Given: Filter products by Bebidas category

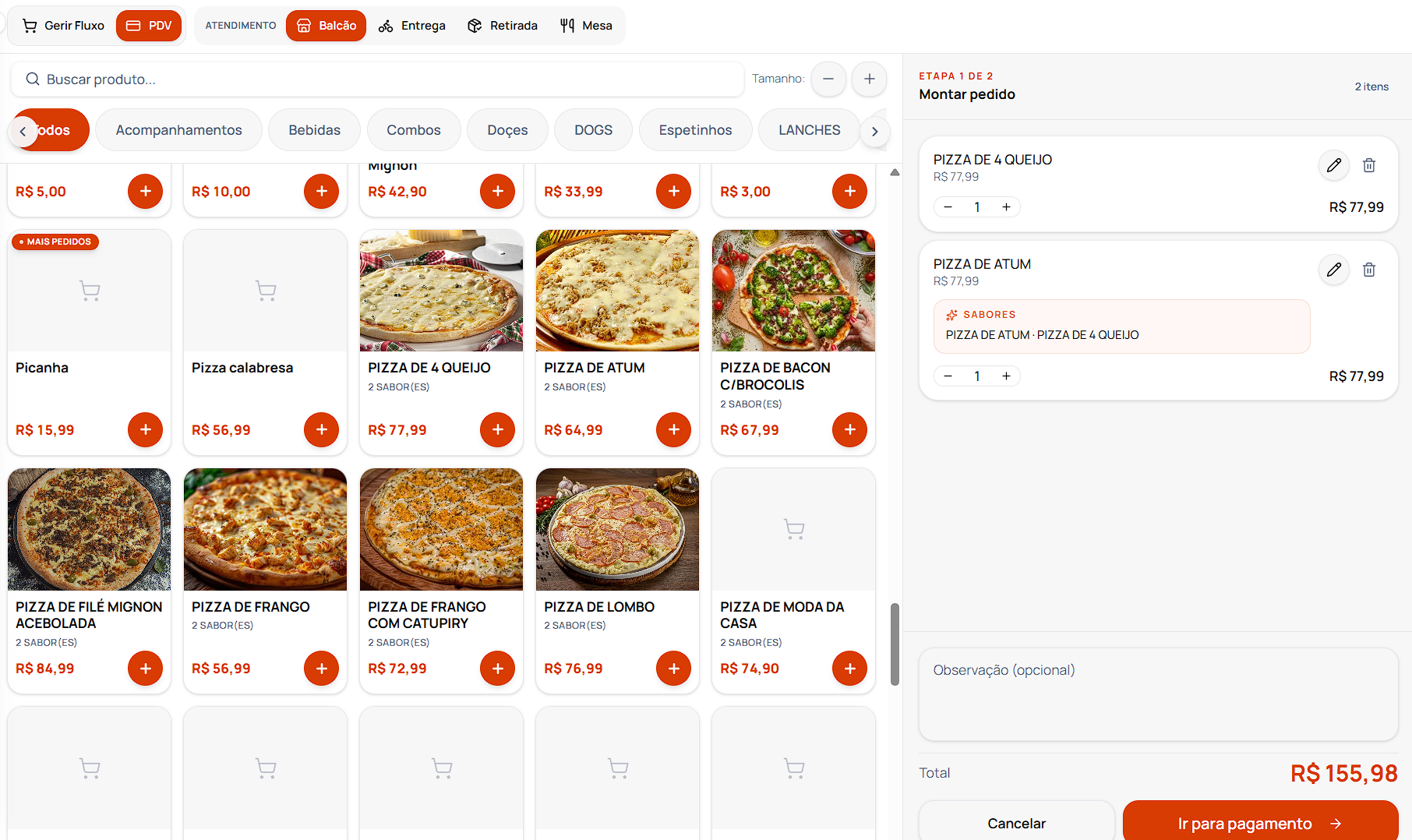Looking at the screenshot, I should (314, 130).
